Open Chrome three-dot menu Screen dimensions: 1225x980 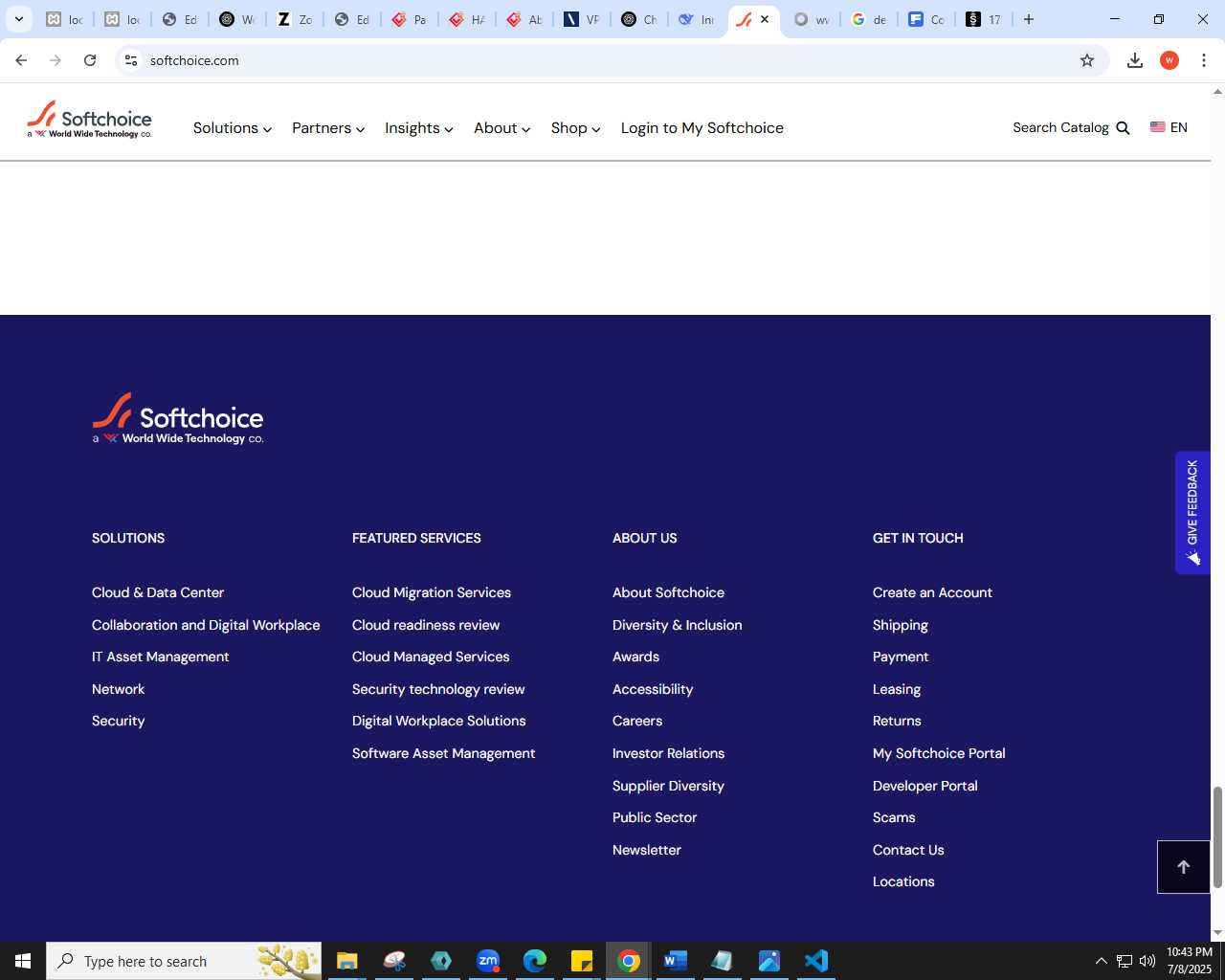click(x=1204, y=60)
